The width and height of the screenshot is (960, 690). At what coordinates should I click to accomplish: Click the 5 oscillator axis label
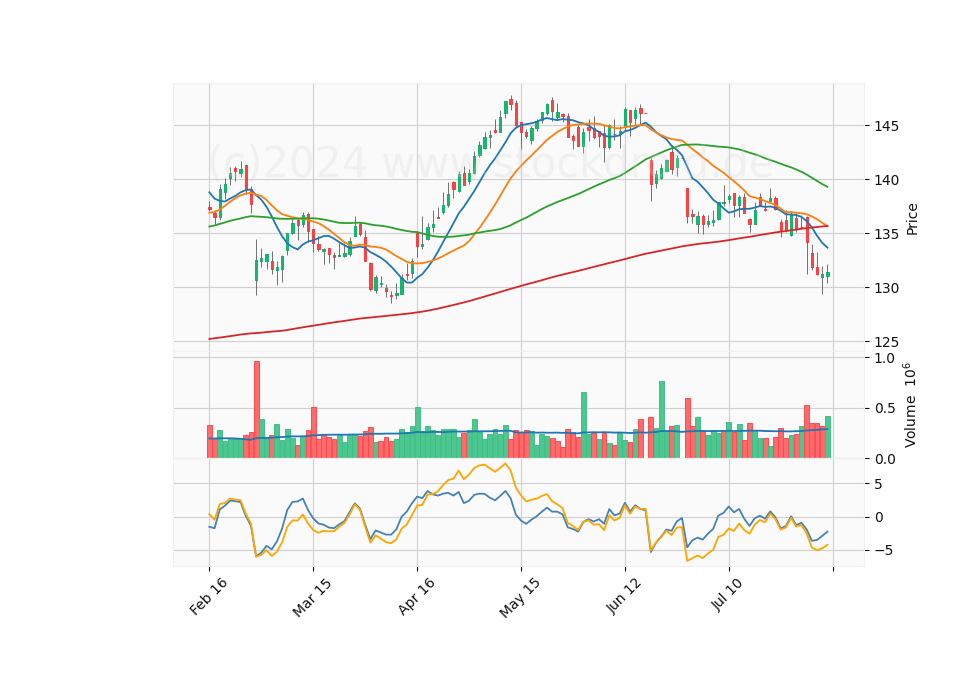click(879, 484)
